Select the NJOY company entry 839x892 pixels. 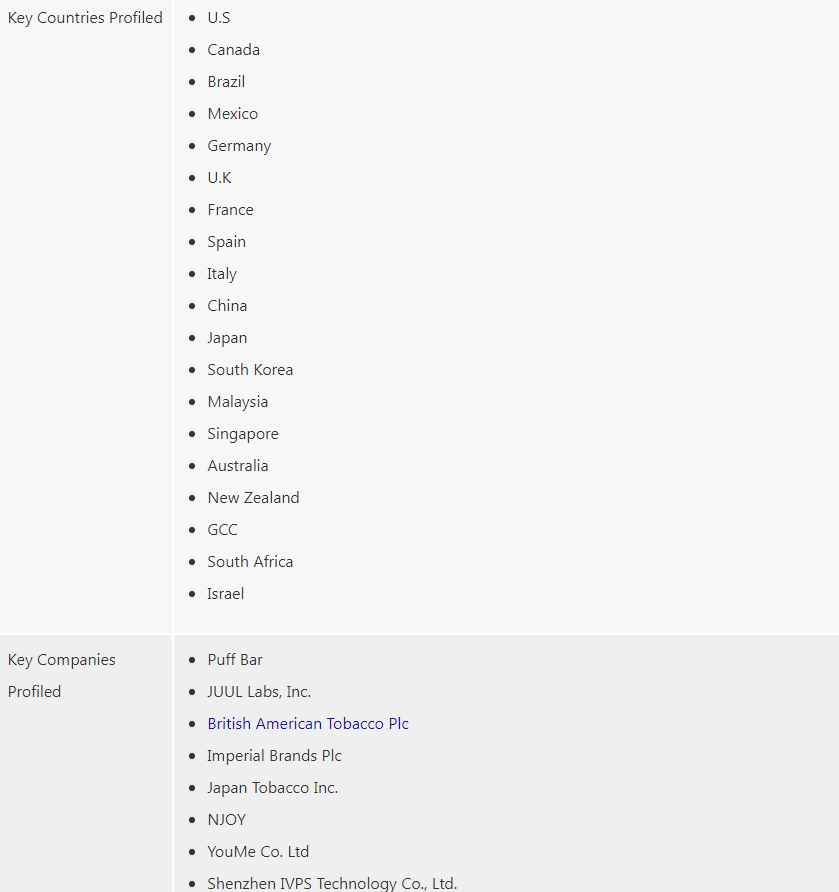[226, 820]
